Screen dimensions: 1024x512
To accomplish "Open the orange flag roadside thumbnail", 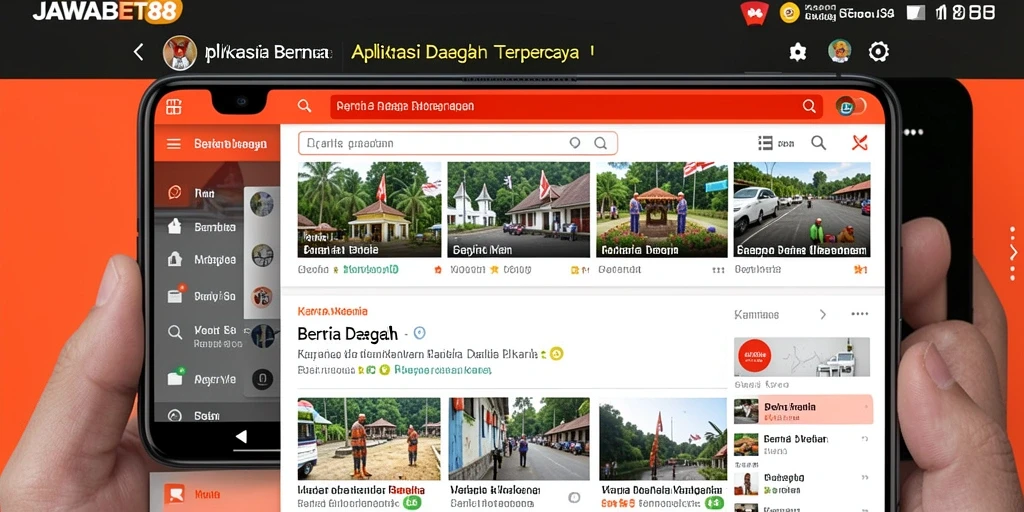I will pos(663,440).
